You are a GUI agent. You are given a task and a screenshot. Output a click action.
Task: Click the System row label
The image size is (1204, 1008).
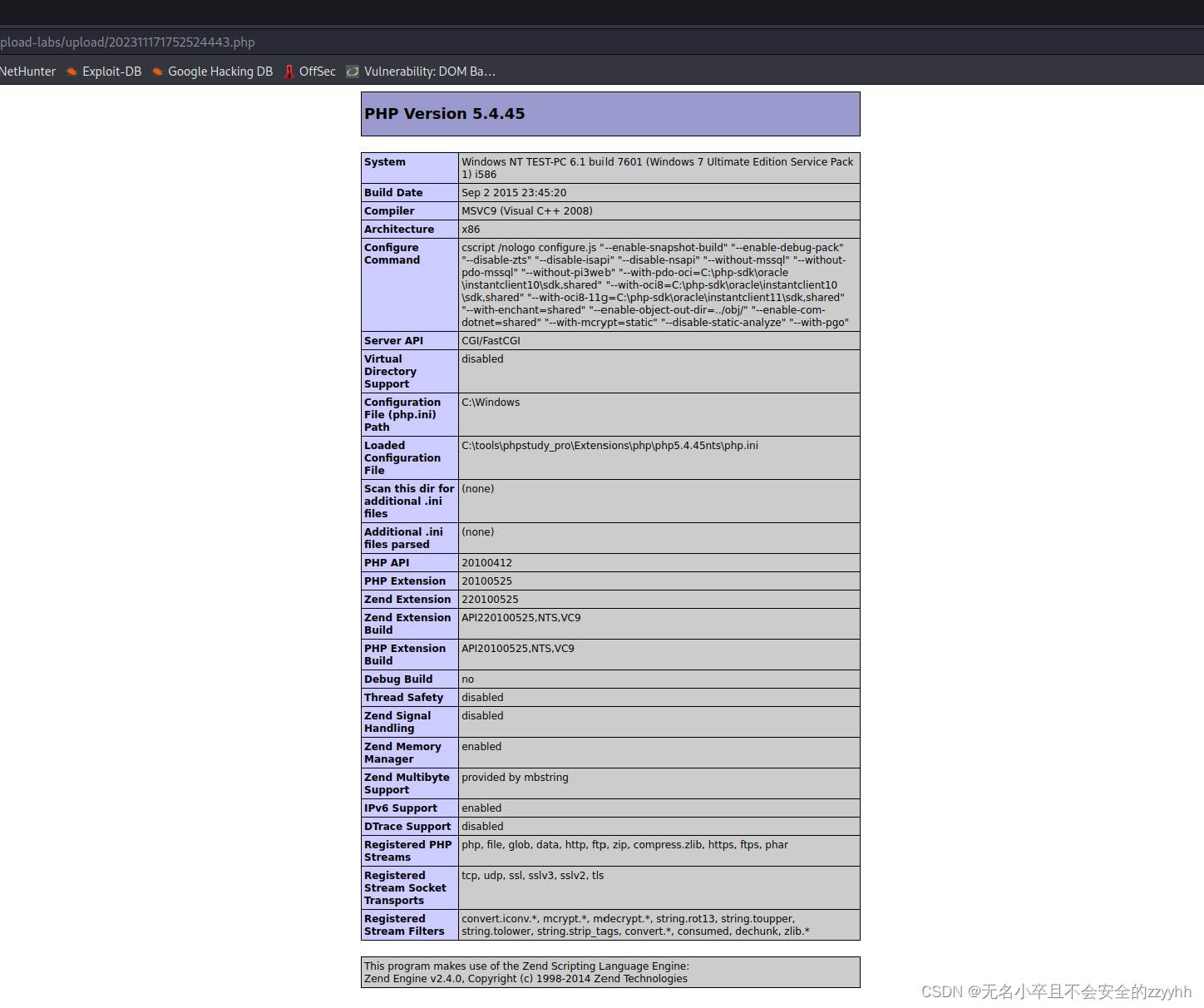pyautogui.click(x=385, y=162)
